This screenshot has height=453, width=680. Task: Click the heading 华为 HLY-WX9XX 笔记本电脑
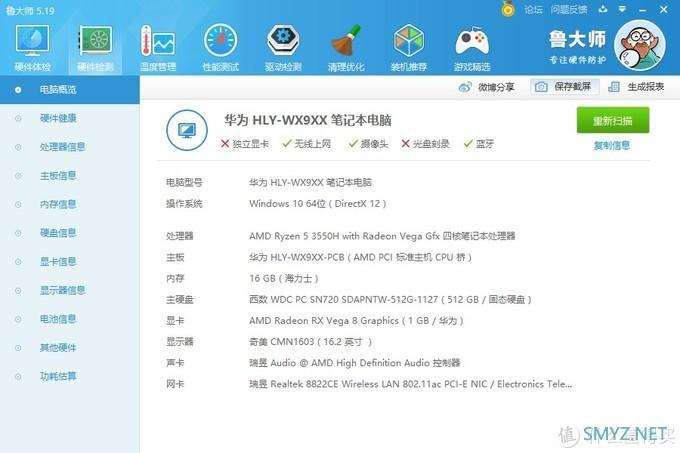click(x=307, y=120)
